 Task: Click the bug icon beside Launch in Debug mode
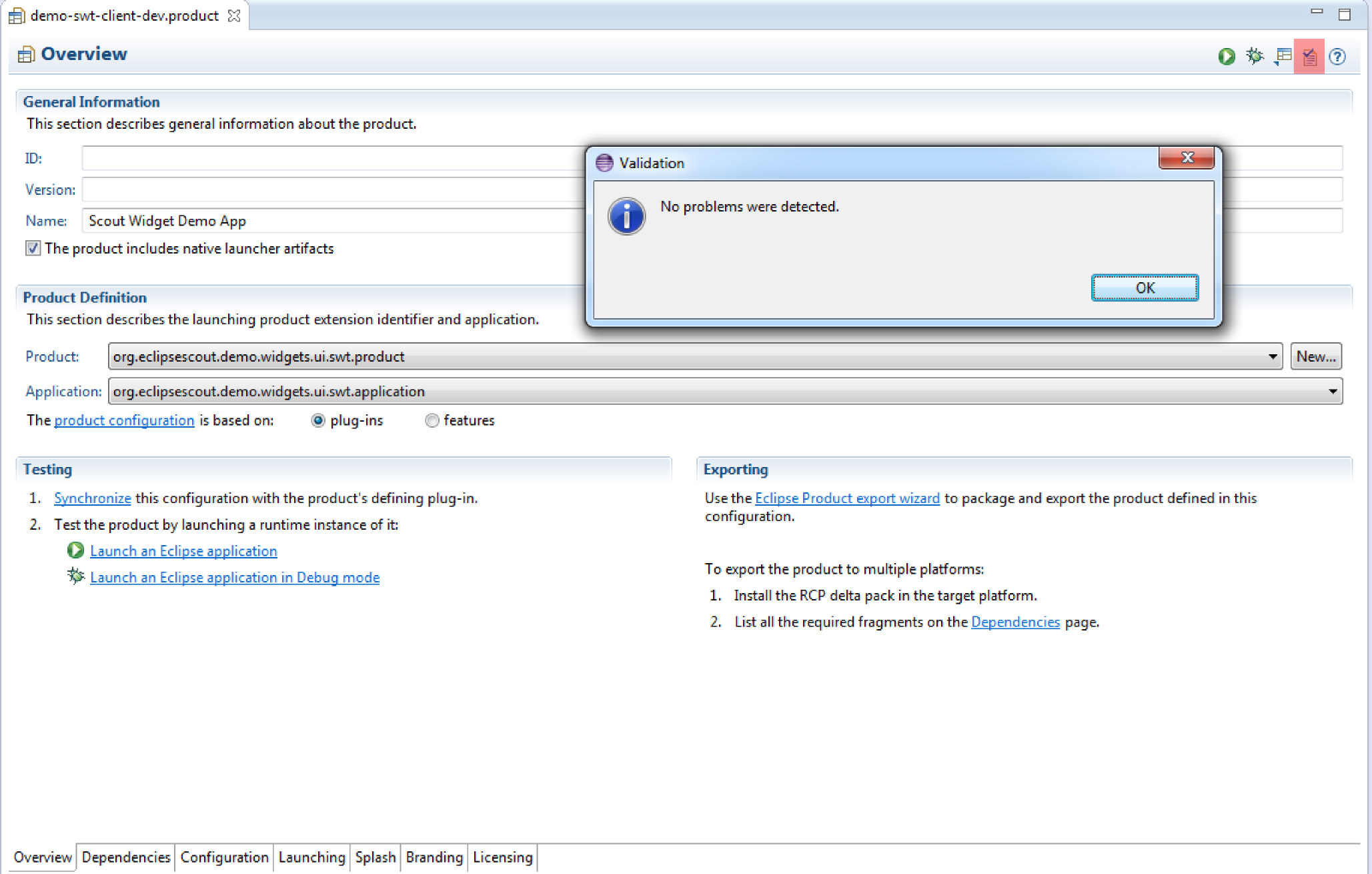coord(75,576)
